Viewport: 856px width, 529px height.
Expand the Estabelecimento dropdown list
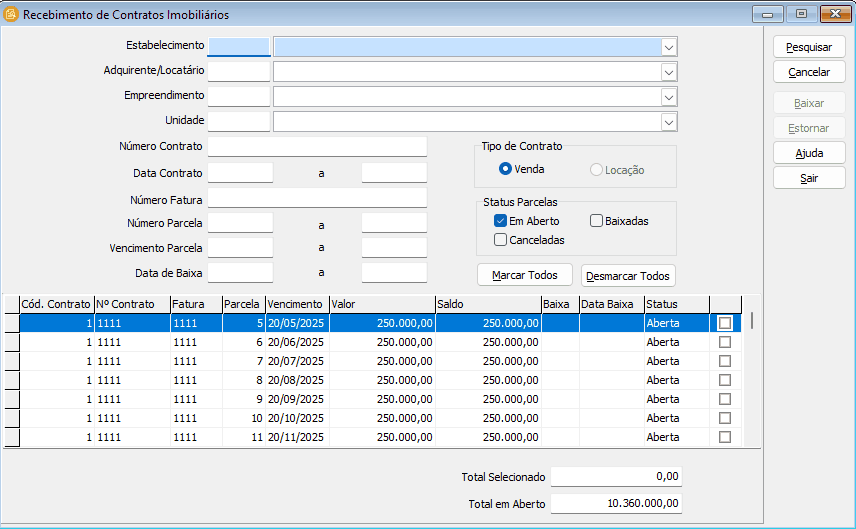668,47
